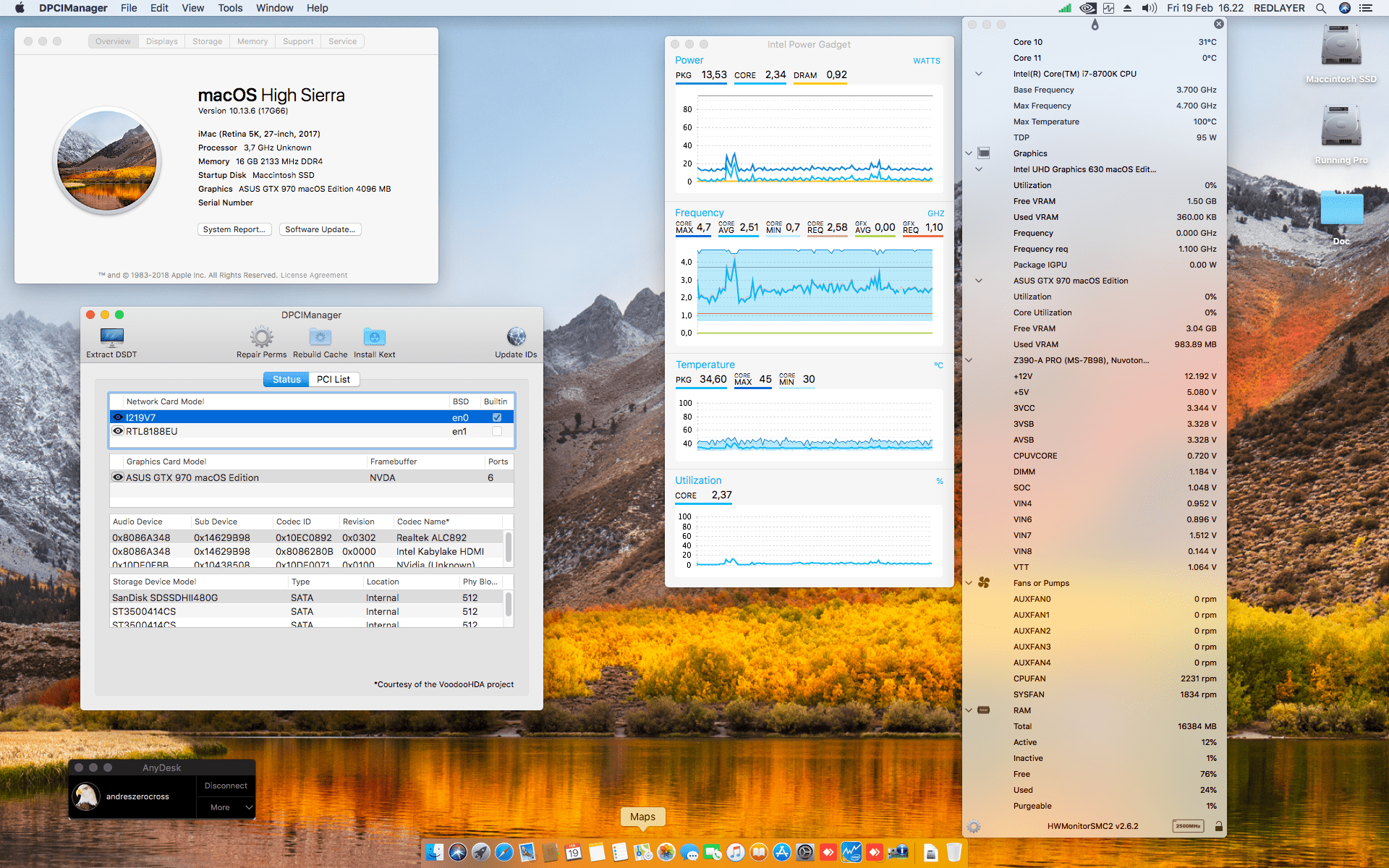Screen dimensions: 1389x868
Task: Open HWMonitor activity icon in menu bar
Action: click(1108, 8)
